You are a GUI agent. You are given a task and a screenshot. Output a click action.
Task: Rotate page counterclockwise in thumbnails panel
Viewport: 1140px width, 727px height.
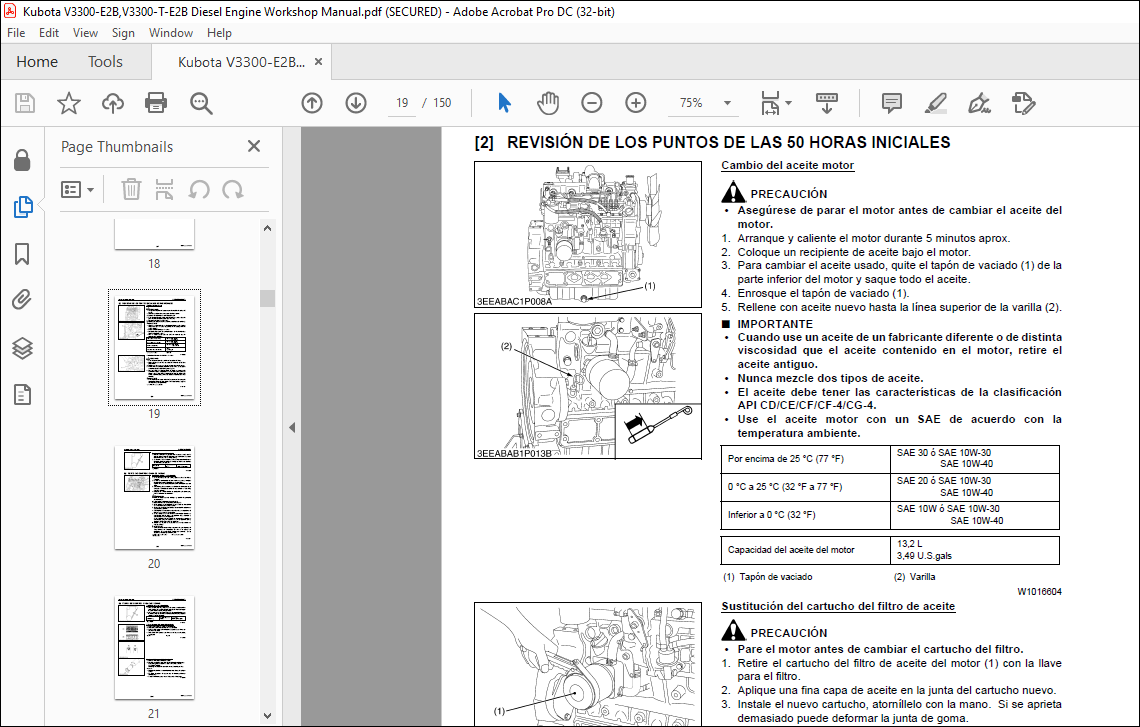tap(198, 190)
